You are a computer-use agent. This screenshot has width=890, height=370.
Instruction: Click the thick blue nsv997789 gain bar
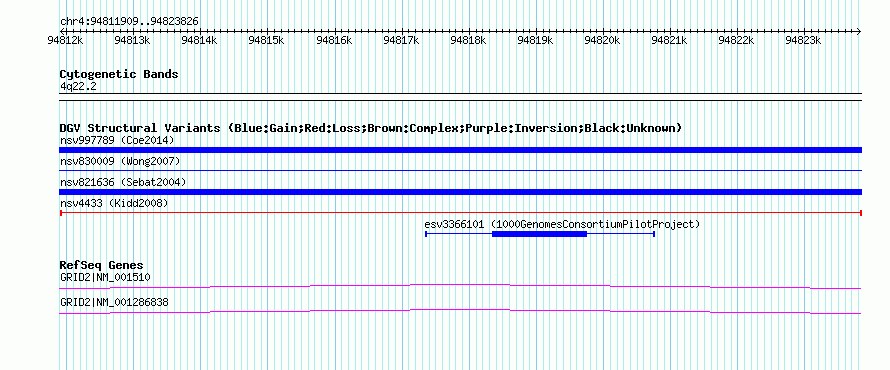(x=460, y=150)
